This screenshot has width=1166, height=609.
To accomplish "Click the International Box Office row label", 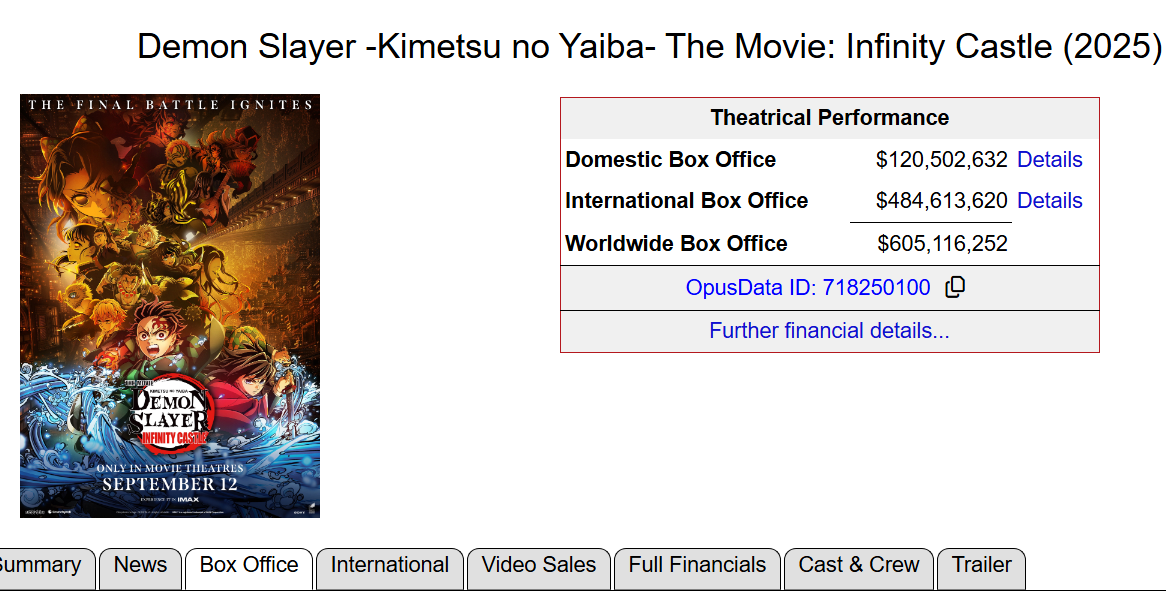I will tap(686, 201).
